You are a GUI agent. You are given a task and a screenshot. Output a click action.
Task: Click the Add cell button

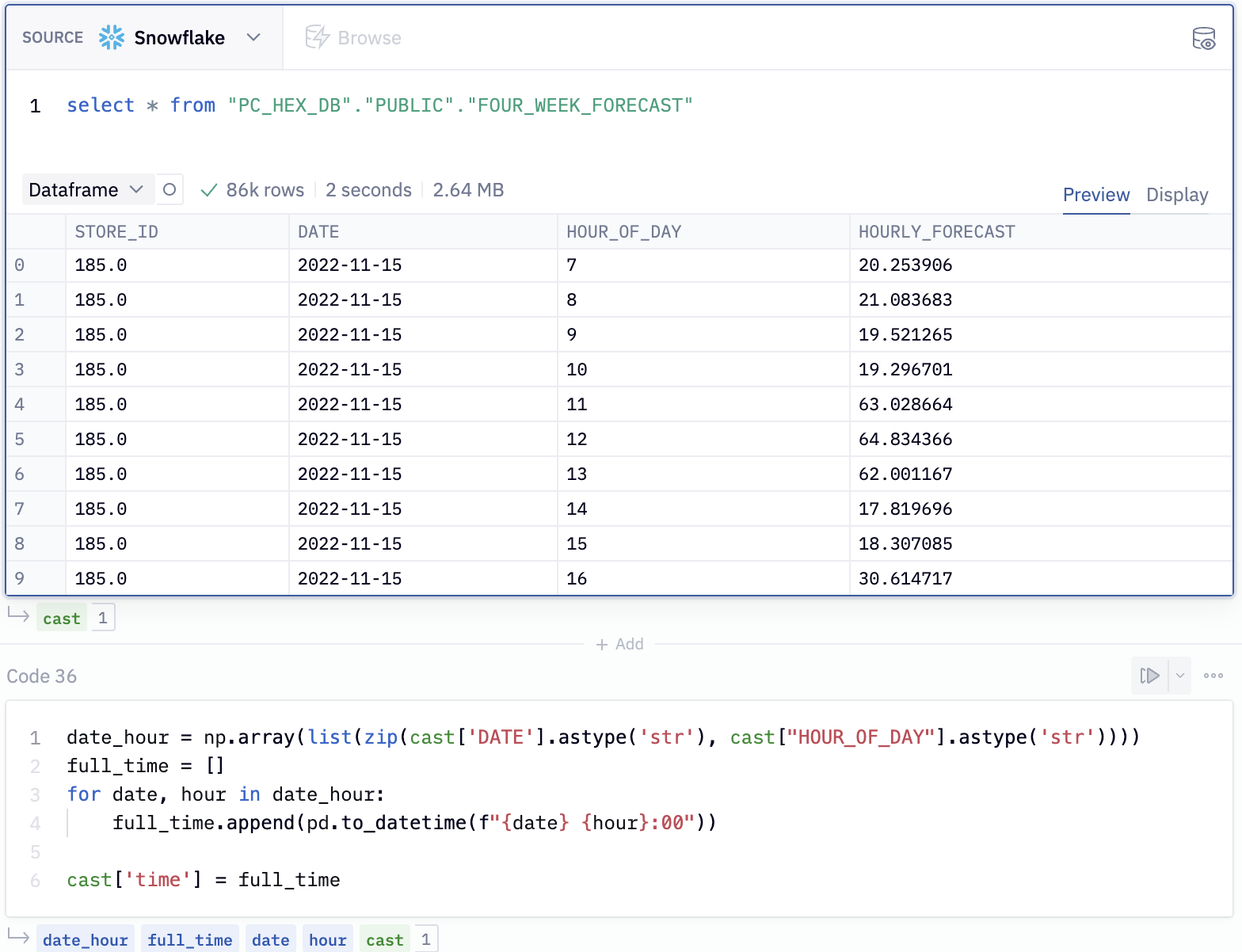(619, 644)
